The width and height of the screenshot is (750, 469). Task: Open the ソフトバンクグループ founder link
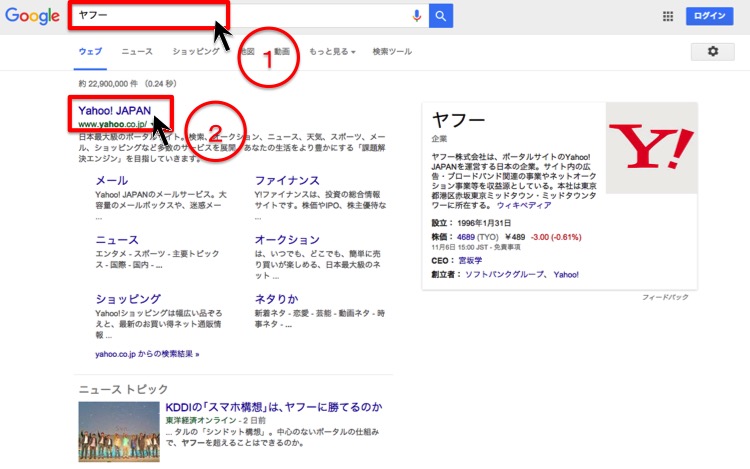point(504,275)
